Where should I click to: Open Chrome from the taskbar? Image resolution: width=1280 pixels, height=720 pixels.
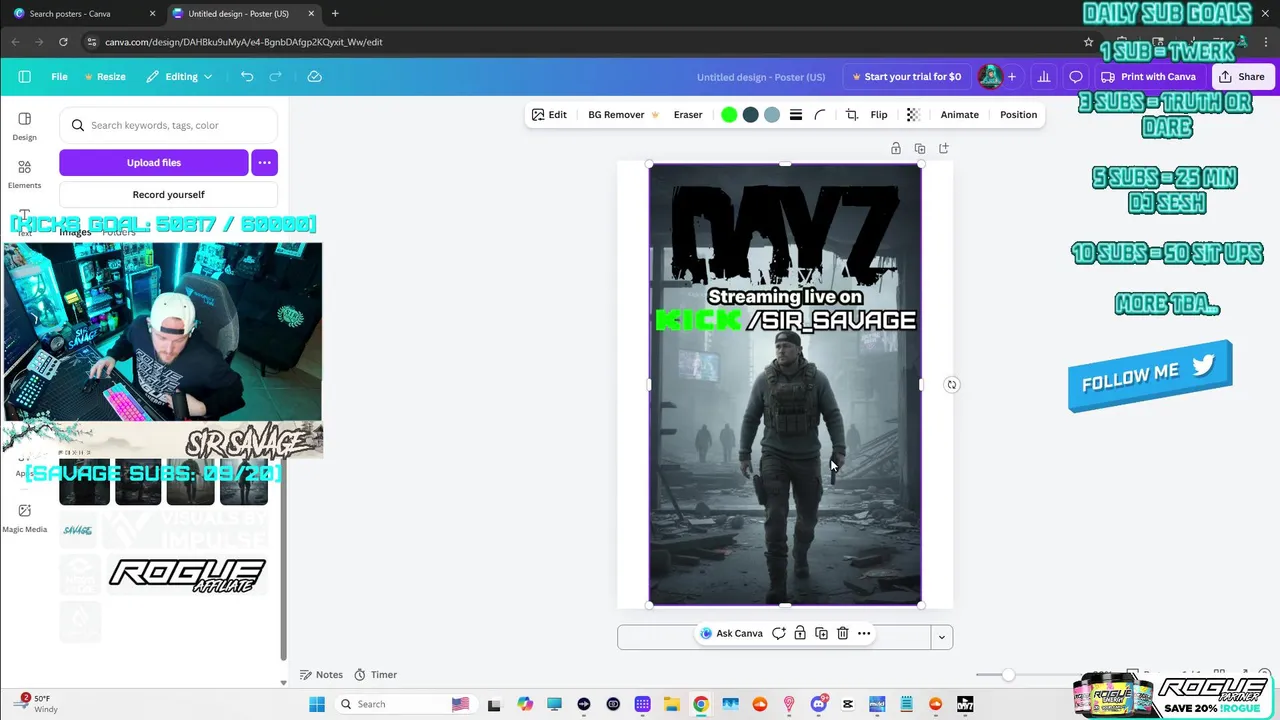coord(701,704)
